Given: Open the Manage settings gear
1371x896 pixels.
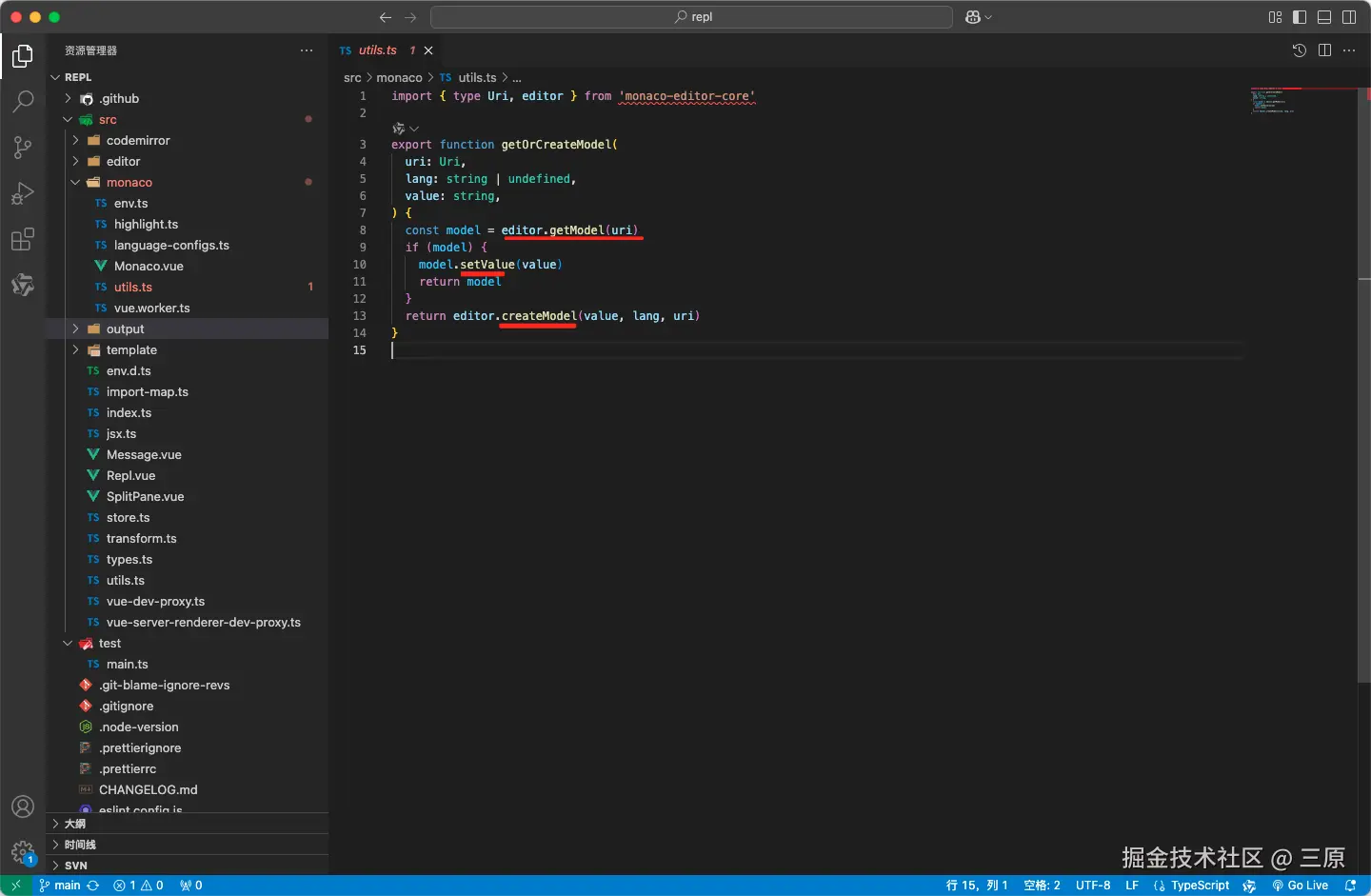Looking at the screenshot, I should (x=23, y=851).
